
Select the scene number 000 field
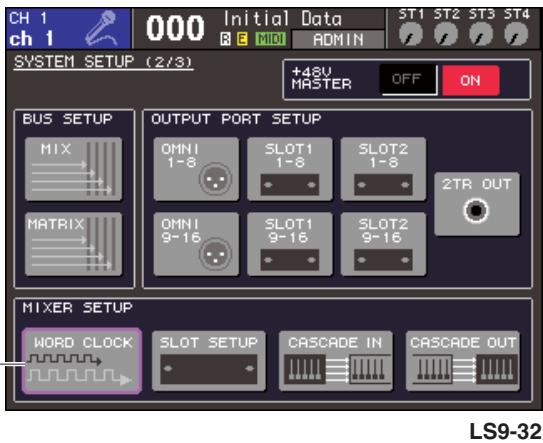[175, 28]
